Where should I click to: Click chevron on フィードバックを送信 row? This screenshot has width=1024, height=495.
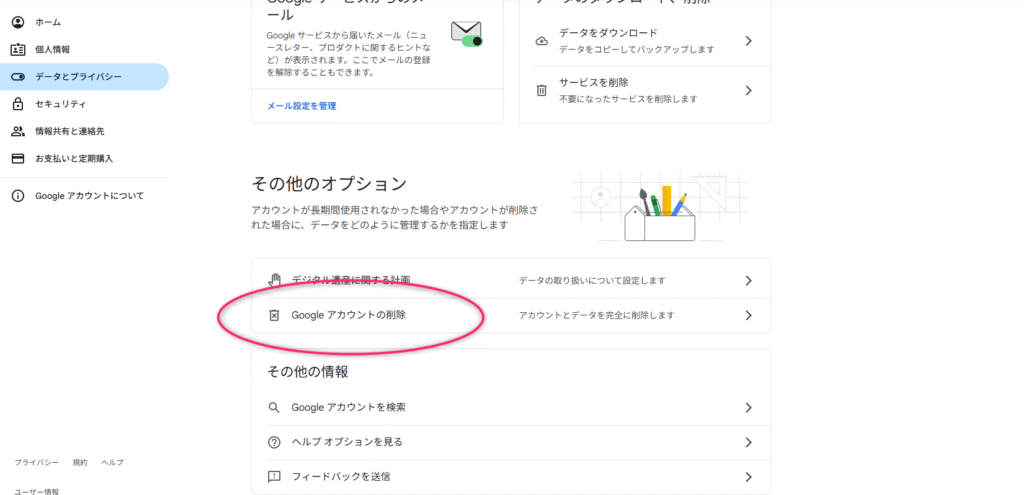(x=749, y=477)
